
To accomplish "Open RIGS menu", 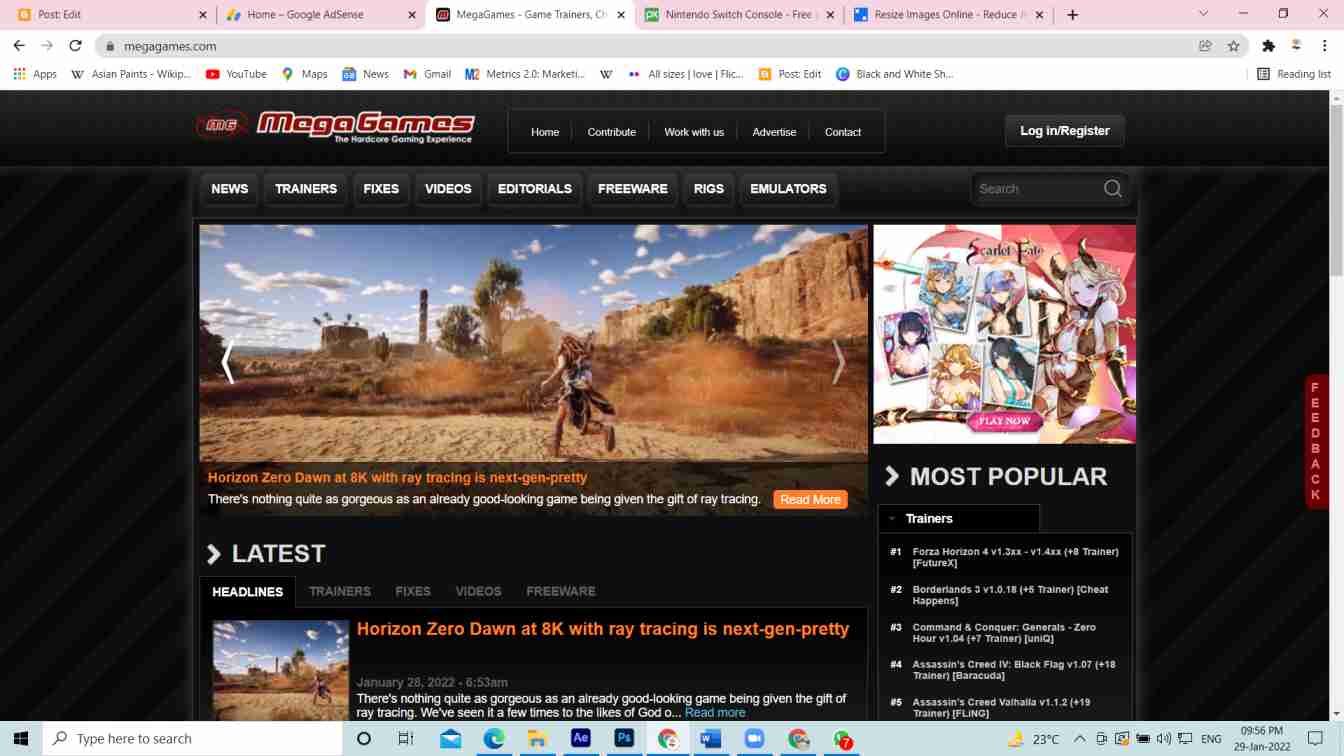I will (709, 189).
